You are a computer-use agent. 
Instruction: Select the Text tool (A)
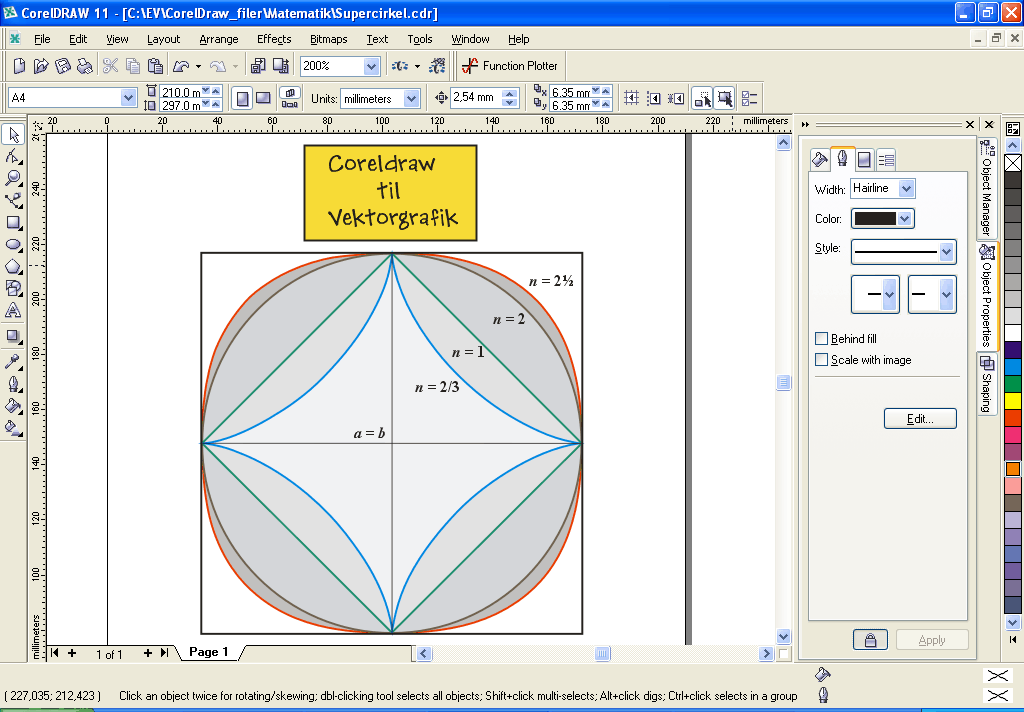click(13, 310)
